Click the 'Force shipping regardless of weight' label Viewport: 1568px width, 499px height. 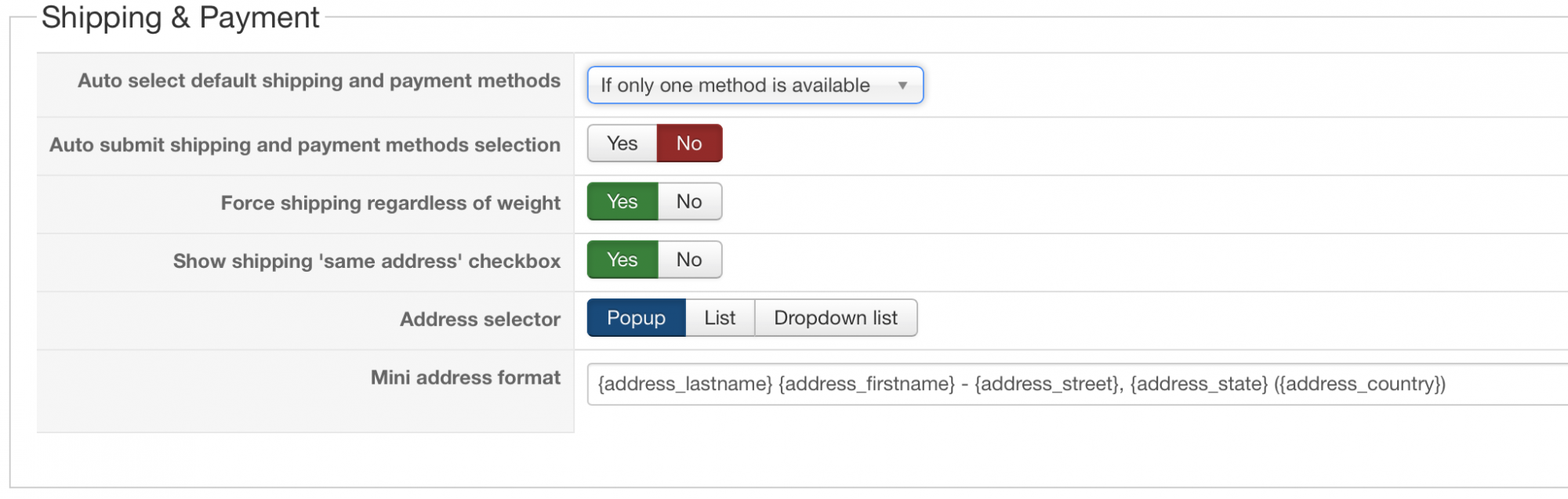click(x=390, y=203)
